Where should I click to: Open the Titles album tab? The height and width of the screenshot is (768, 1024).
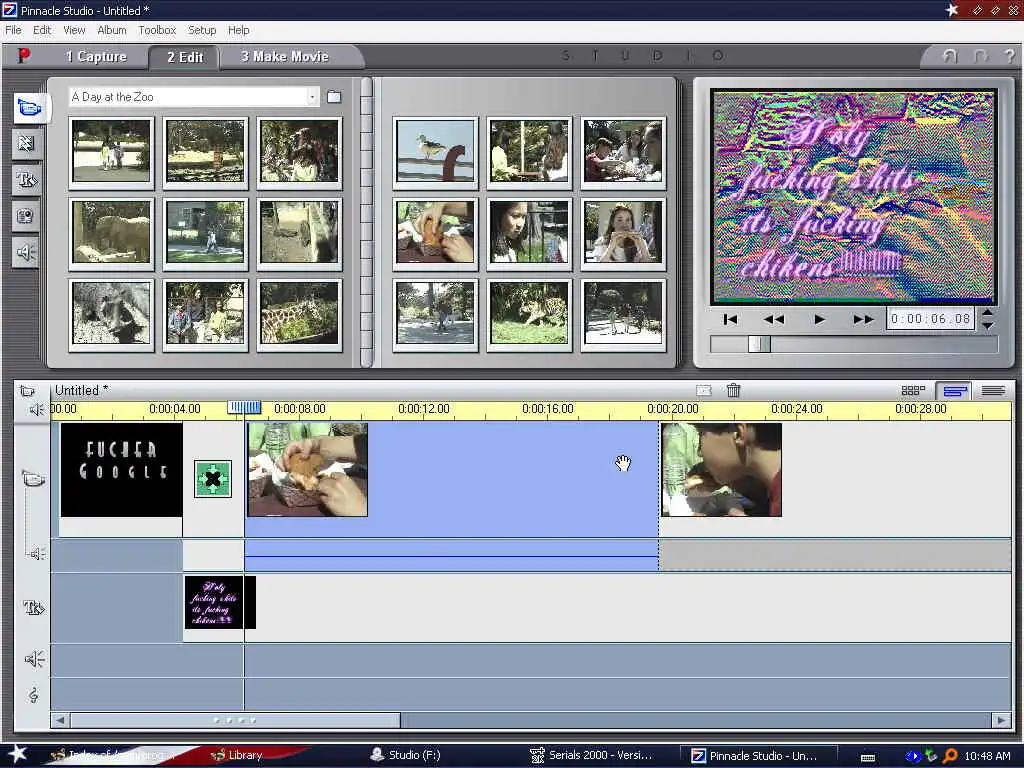point(26,179)
